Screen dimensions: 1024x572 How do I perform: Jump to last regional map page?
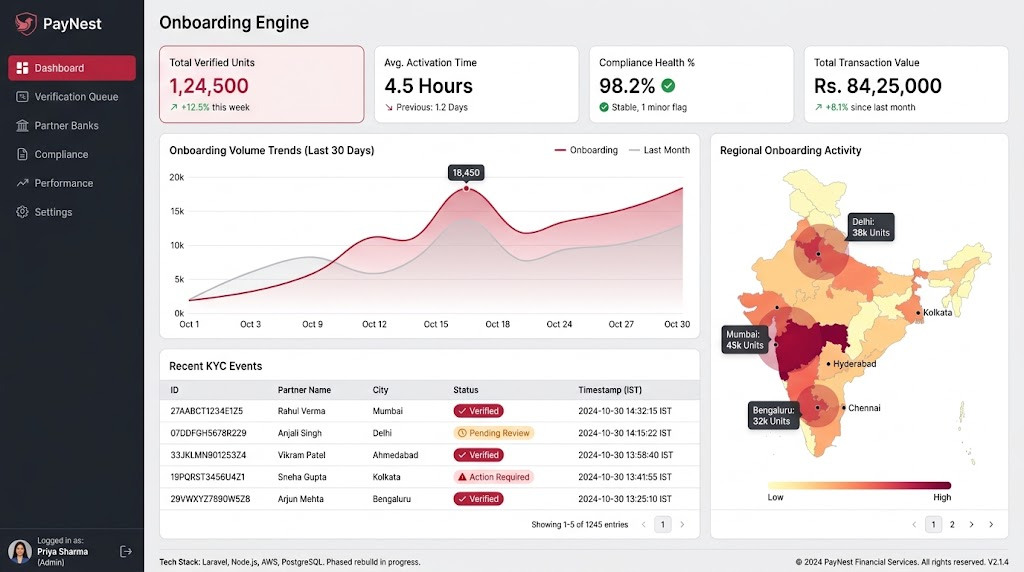pos(991,524)
